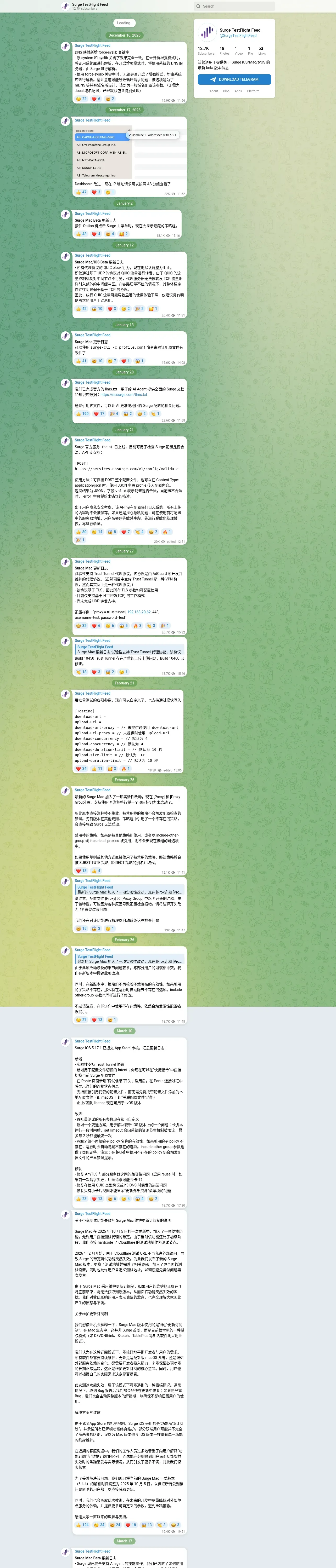336x1568 pixels.
Task: Click the Surge TestFlight Feed title in the header
Action: 90,4
